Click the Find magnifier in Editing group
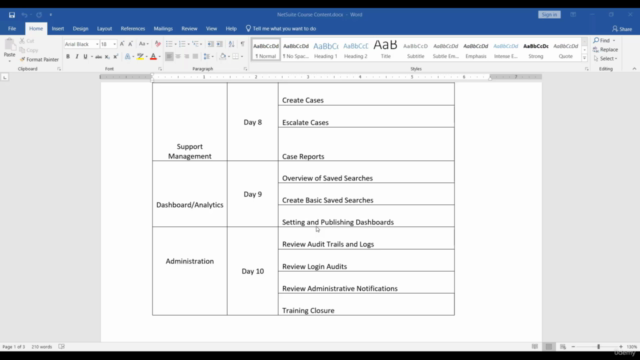This screenshot has height=360, width=640. point(596,40)
